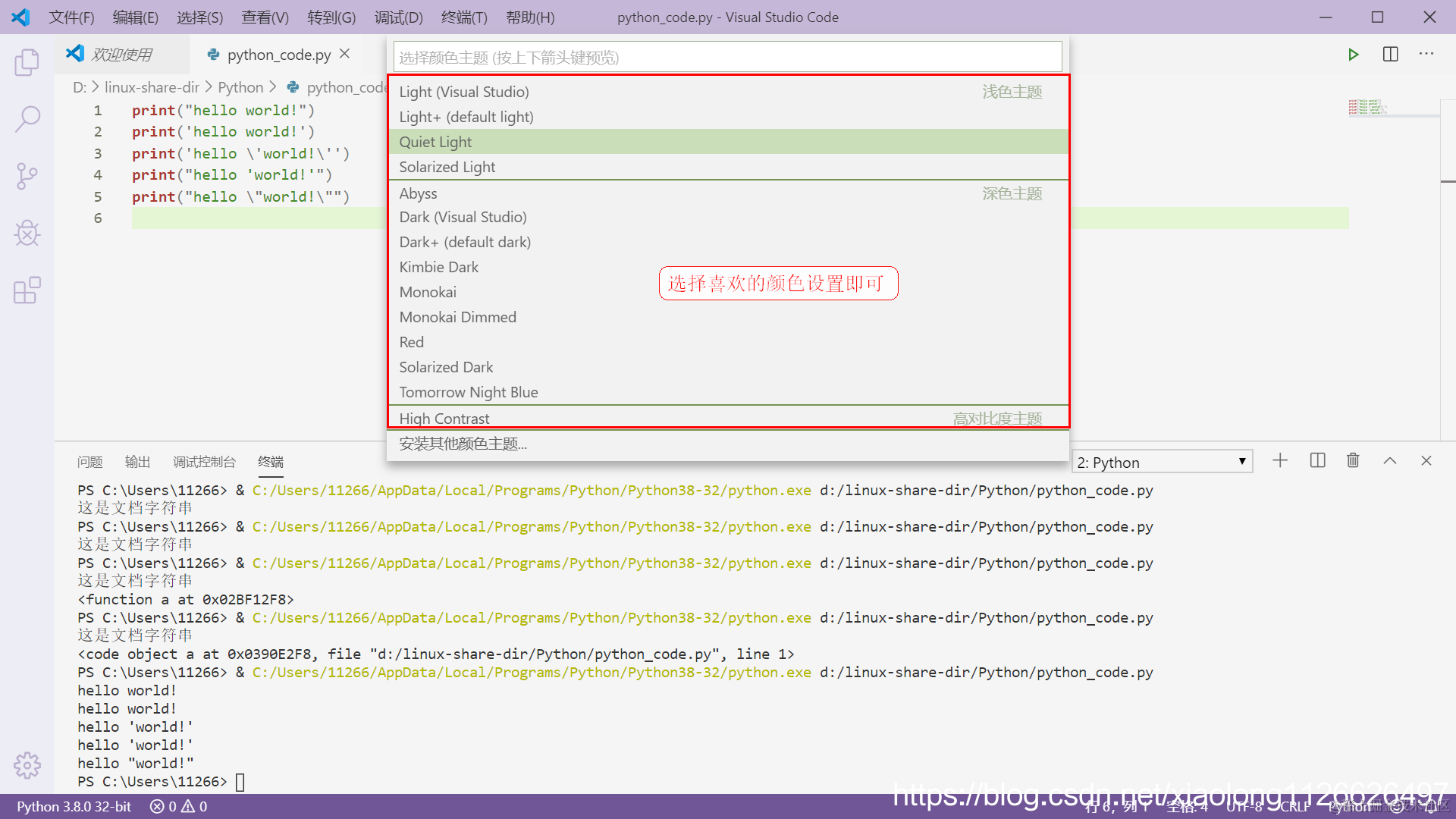
Task: Open the Search view in activity bar
Action: (27, 119)
